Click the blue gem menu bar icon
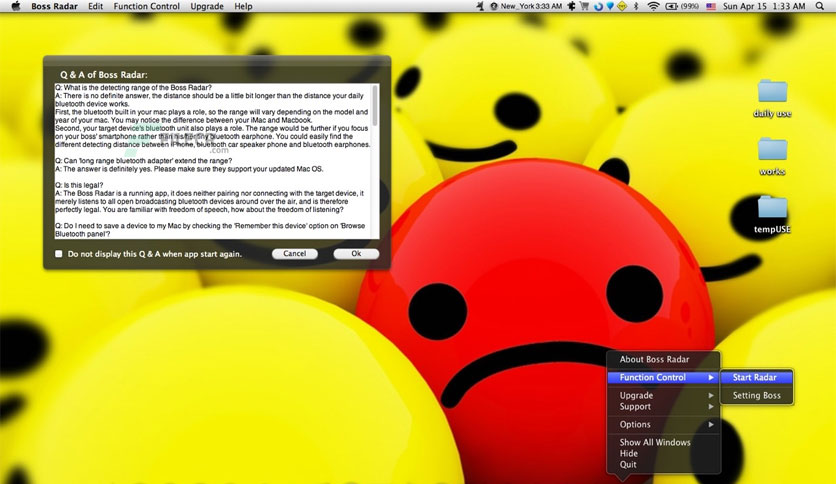 pyautogui.click(x=610, y=6)
